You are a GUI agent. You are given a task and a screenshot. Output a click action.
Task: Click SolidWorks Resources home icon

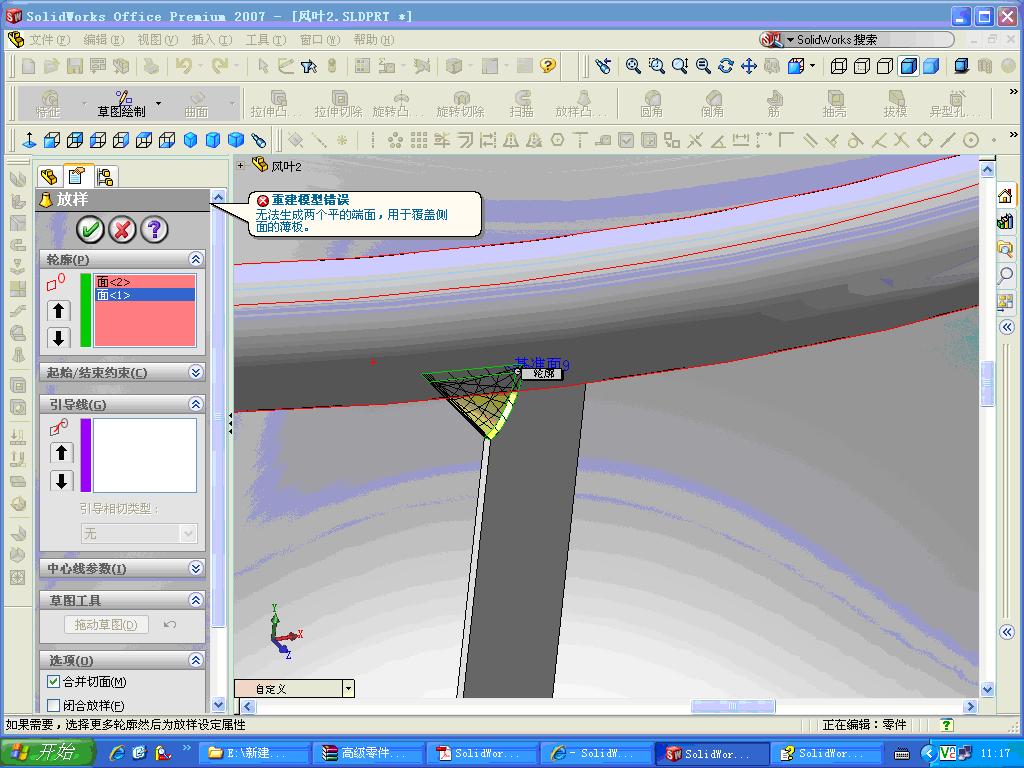point(1006,195)
